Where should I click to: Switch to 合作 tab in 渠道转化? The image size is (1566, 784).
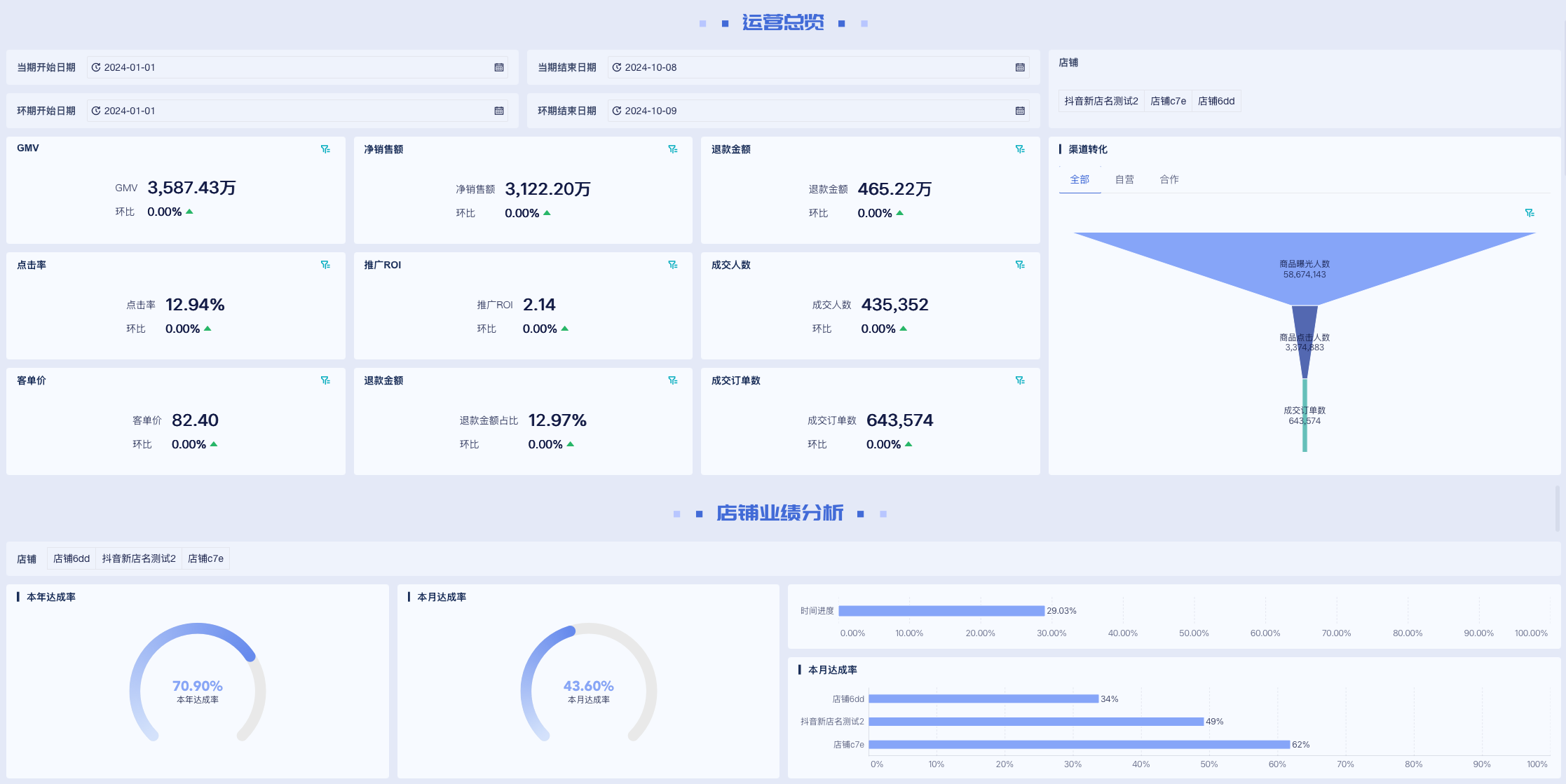tap(1169, 179)
